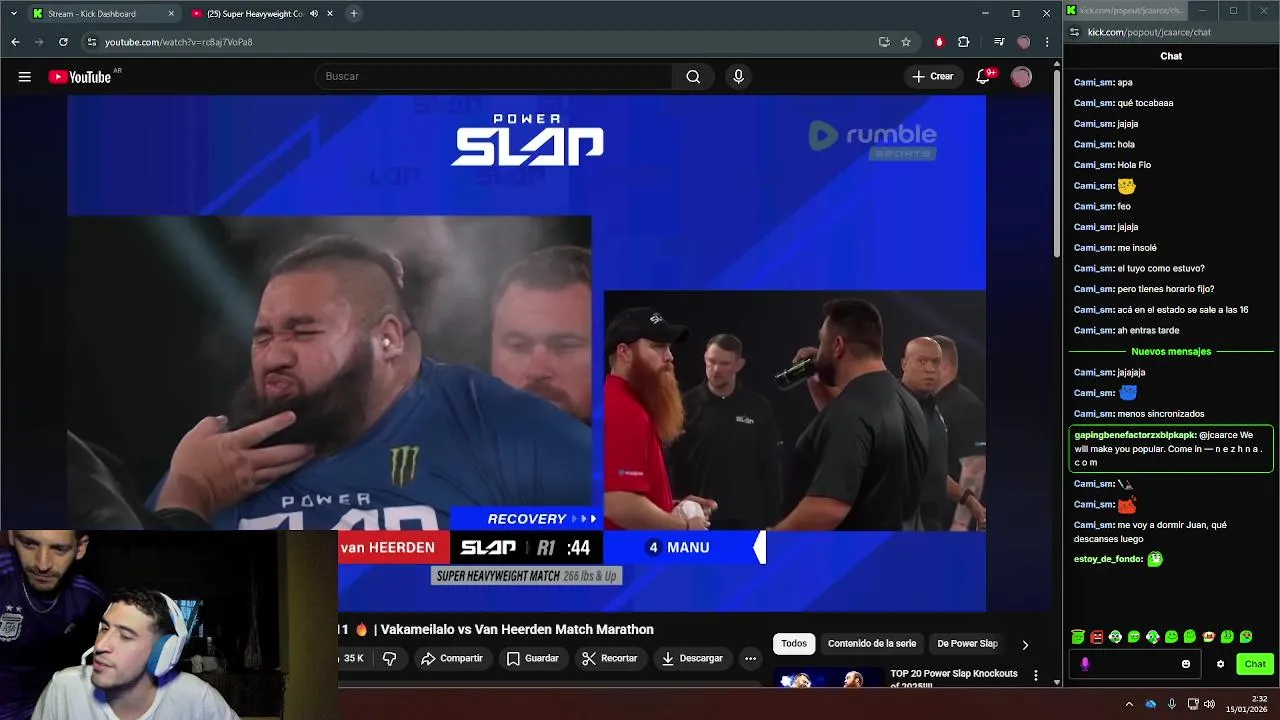This screenshot has width=1280, height=720.
Task: Pick the dog face emote
Action: (1209, 637)
